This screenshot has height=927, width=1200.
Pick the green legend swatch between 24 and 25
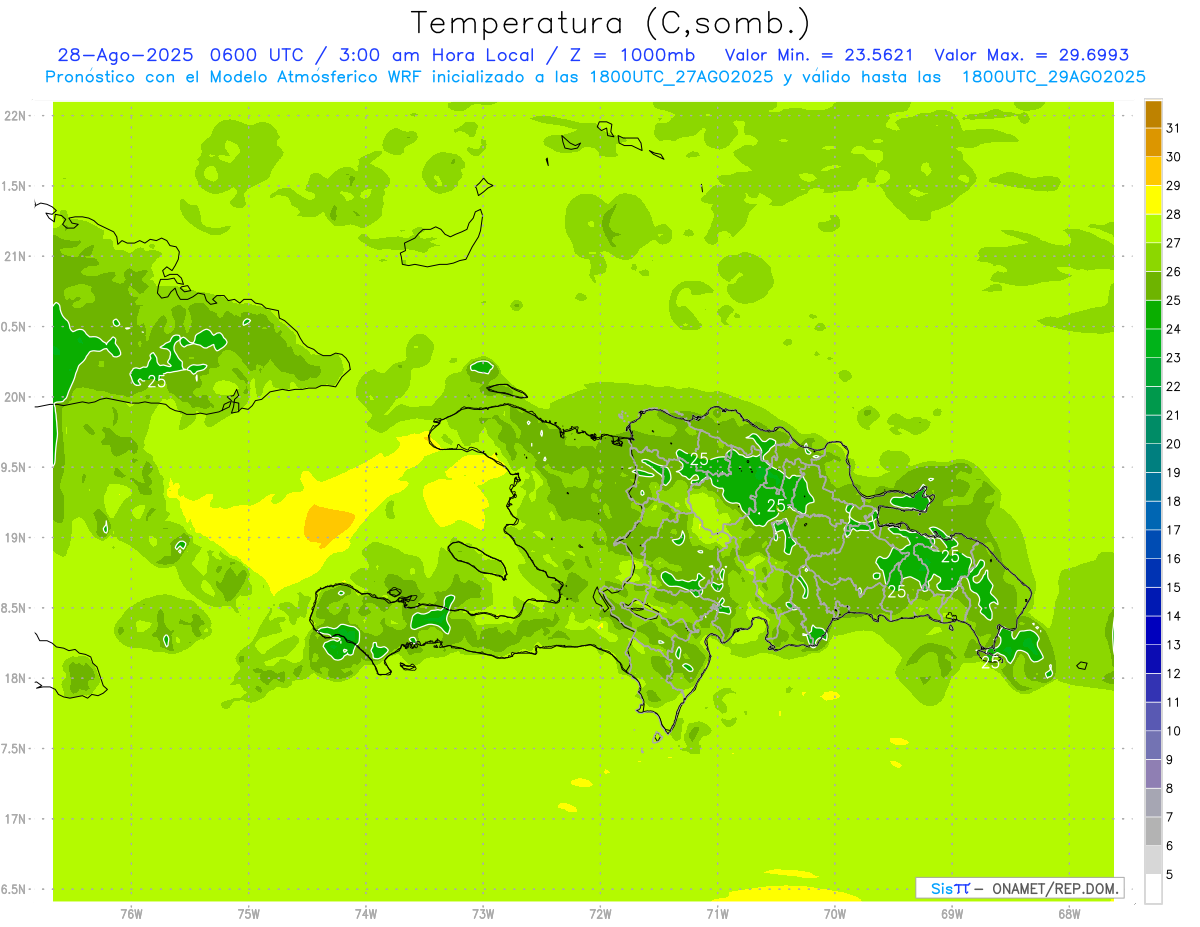(x=1153, y=315)
